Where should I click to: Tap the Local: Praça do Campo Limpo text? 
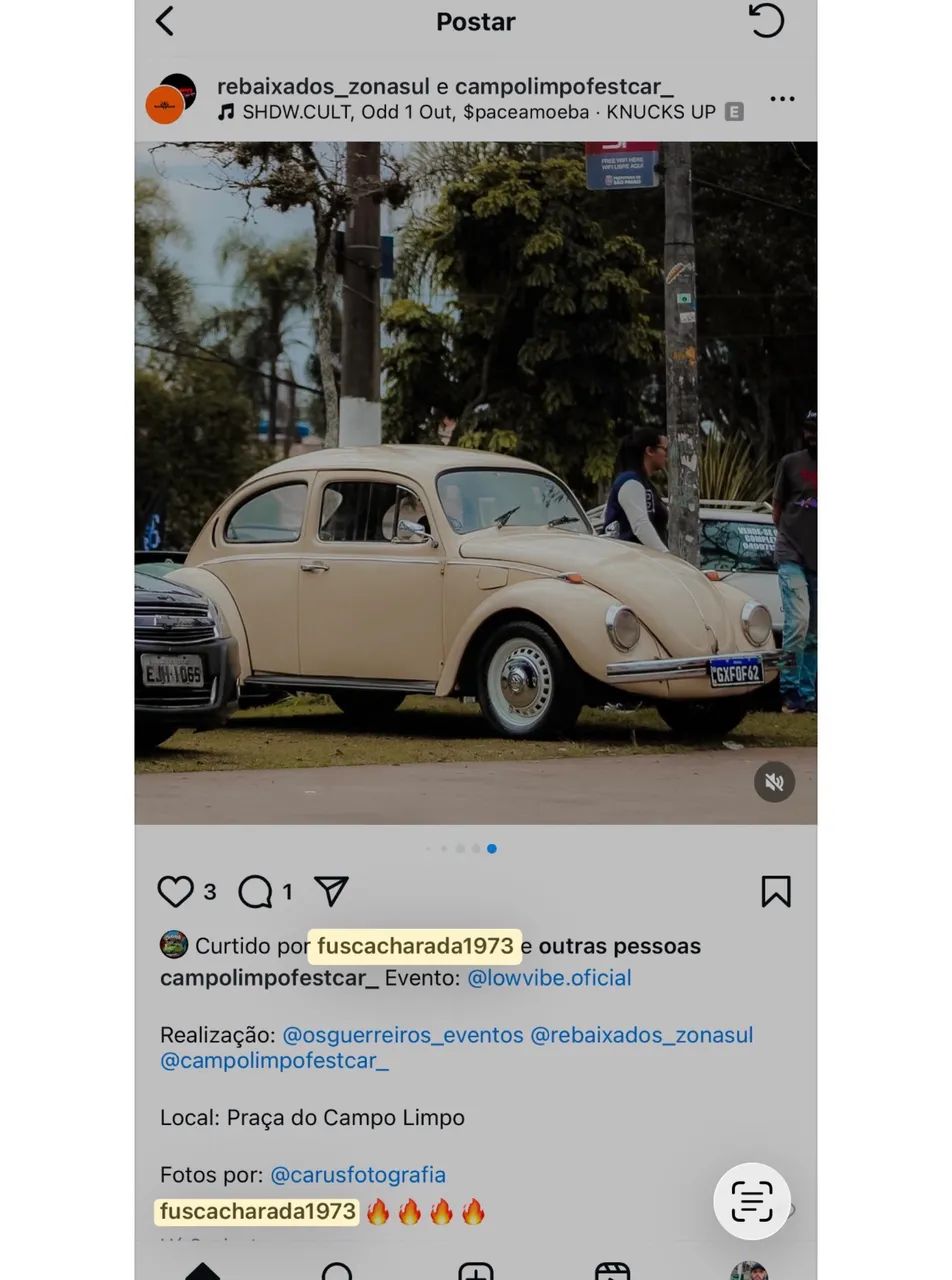coord(312,1118)
